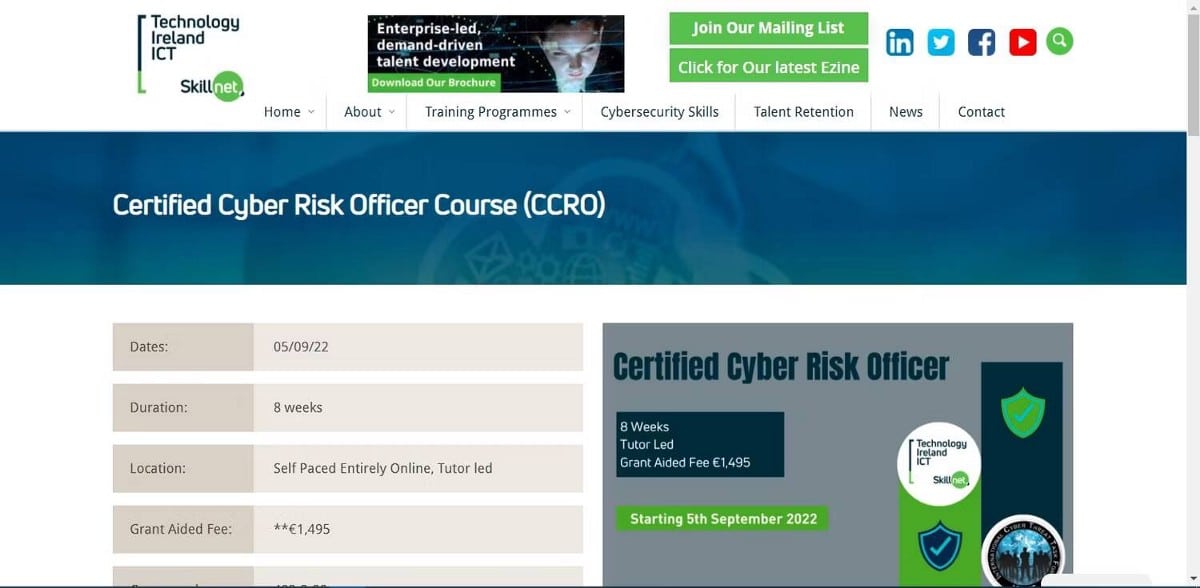This screenshot has height=588, width=1200.
Task: Open the Facebook social icon
Action: point(981,42)
